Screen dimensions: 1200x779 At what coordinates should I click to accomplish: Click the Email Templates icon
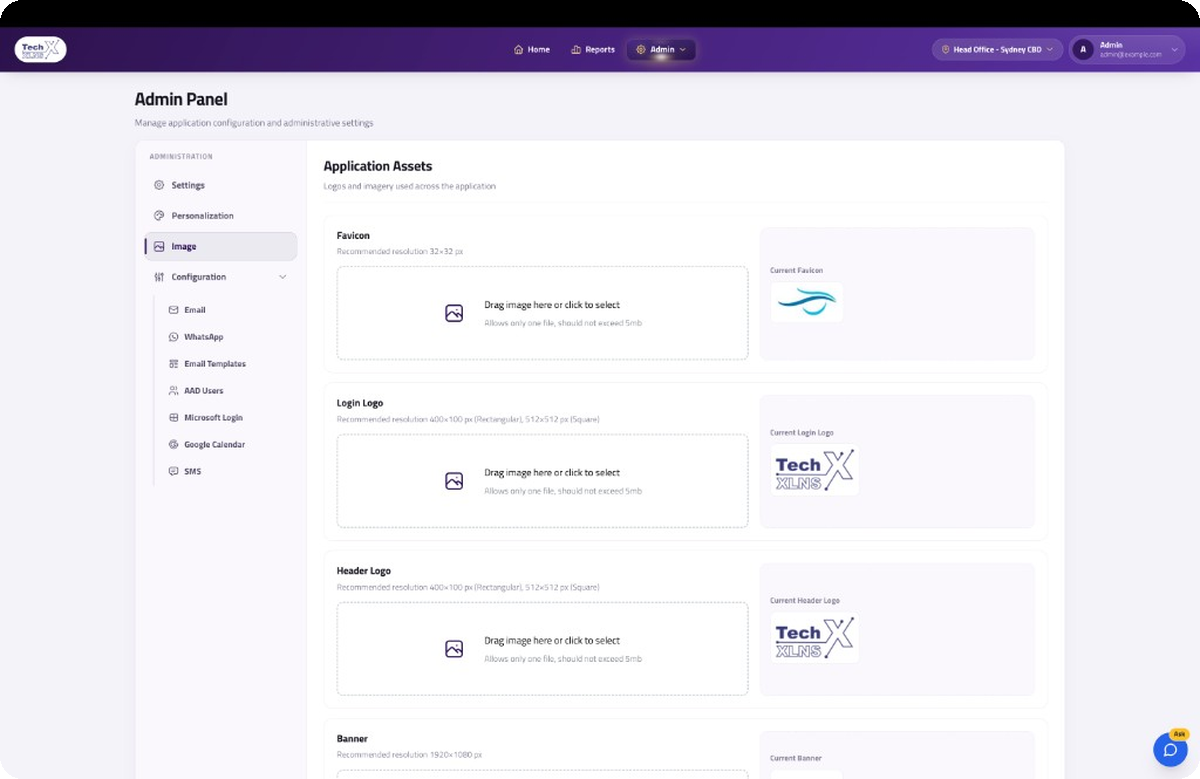tap(174, 364)
